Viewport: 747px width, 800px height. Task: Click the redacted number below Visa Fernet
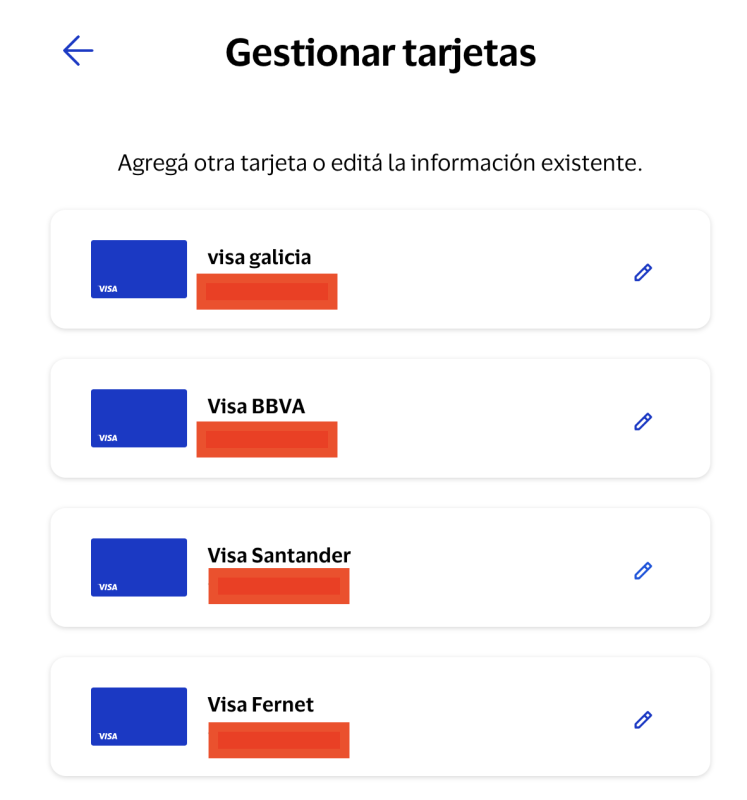(x=279, y=740)
